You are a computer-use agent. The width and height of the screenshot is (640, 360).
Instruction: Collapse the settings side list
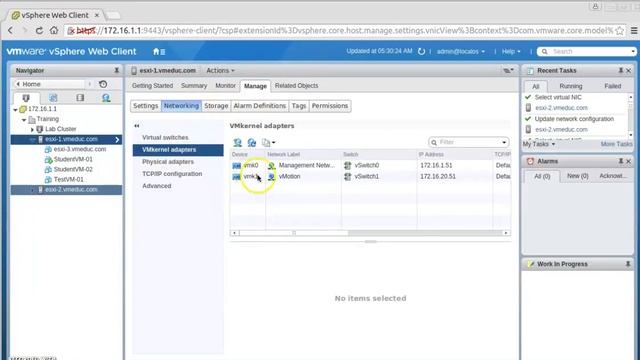click(x=137, y=126)
